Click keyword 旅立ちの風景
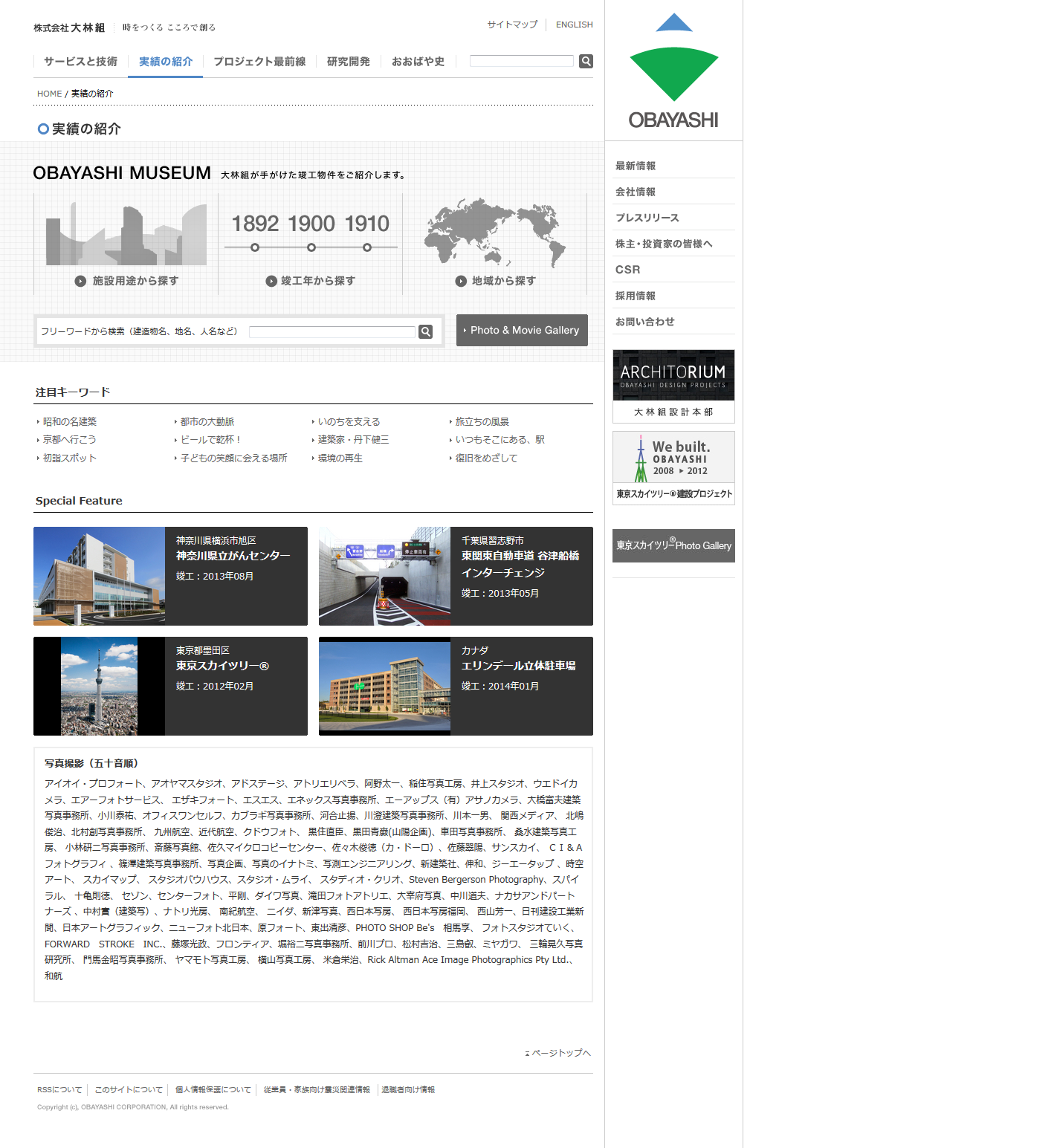1057x1148 pixels. [482, 421]
